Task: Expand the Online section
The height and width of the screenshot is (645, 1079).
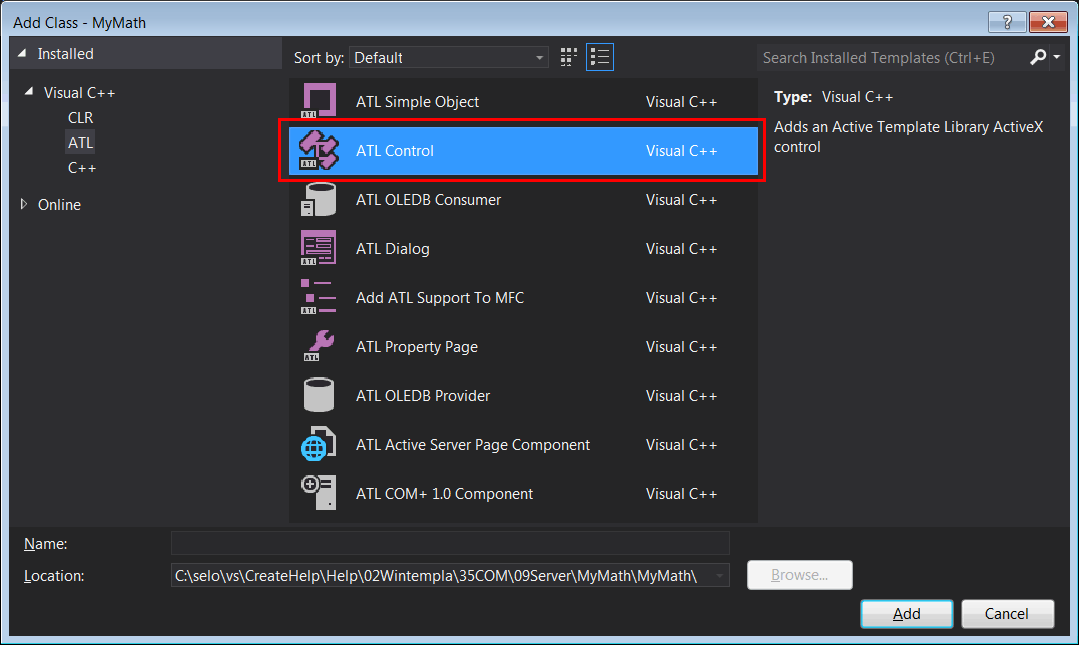Action: click(24, 204)
